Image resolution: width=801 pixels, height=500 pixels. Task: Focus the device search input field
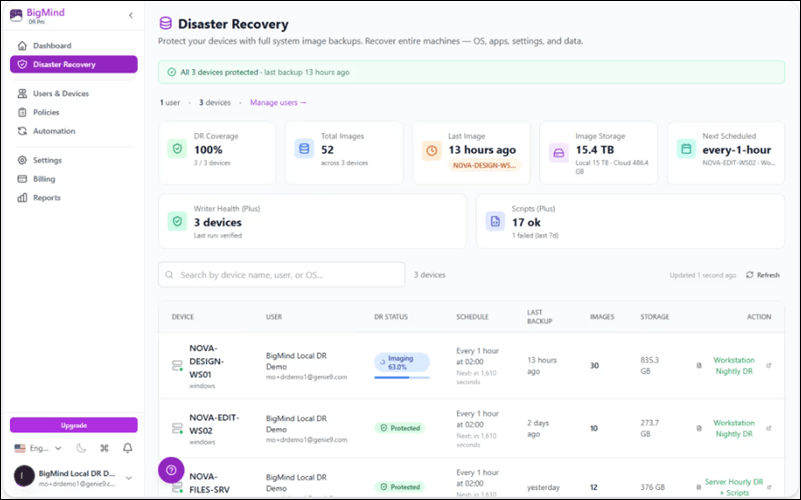click(x=281, y=275)
